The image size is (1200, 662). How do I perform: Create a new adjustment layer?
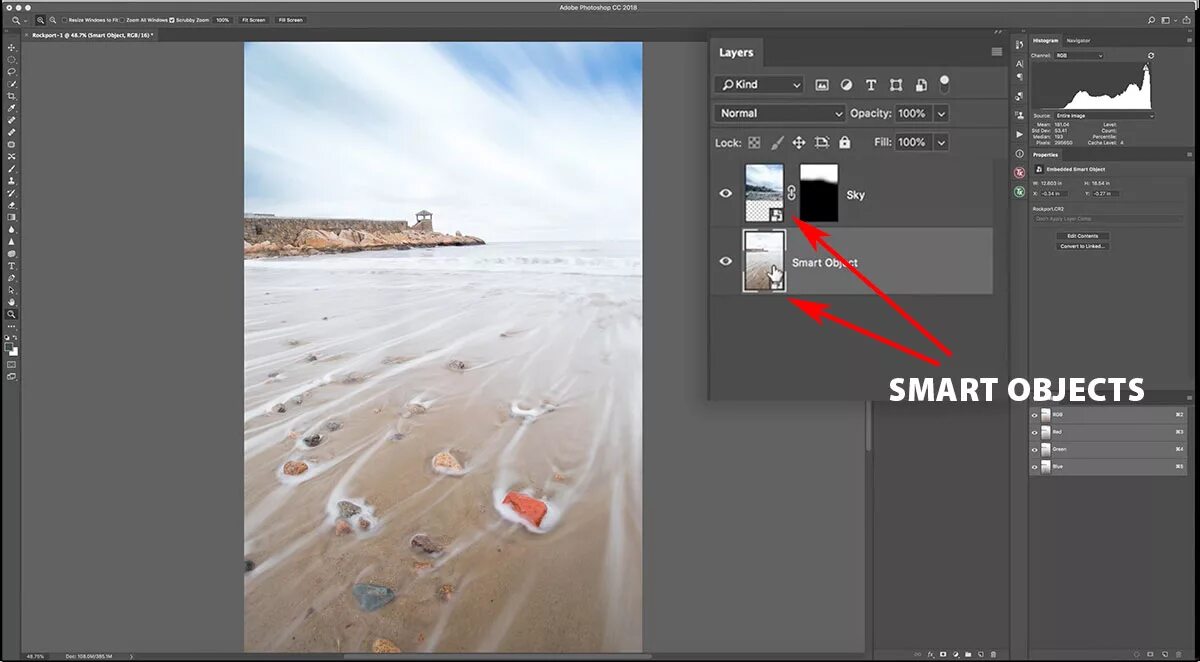click(956, 655)
